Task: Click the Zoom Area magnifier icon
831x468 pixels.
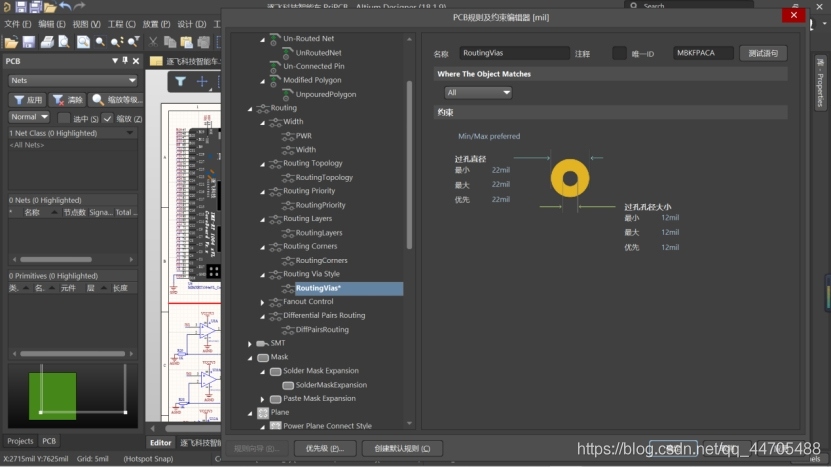Action: (100, 42)
